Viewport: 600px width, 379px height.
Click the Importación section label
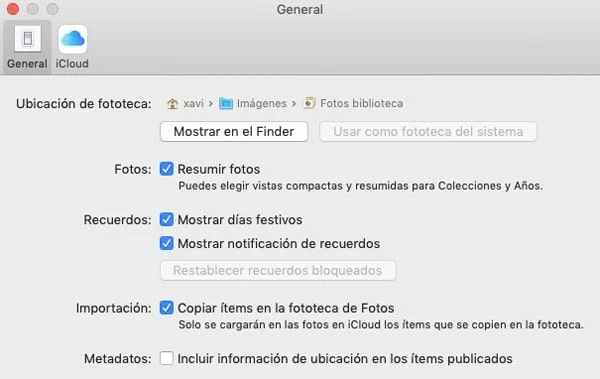coord(114,308)
